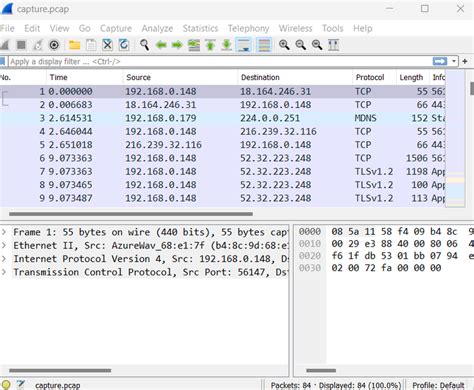Click packet bytes pane horizontal scrollbar
The height and width of the screenshot is (390, 474).
pyautogui.click(x=321, y=370)
